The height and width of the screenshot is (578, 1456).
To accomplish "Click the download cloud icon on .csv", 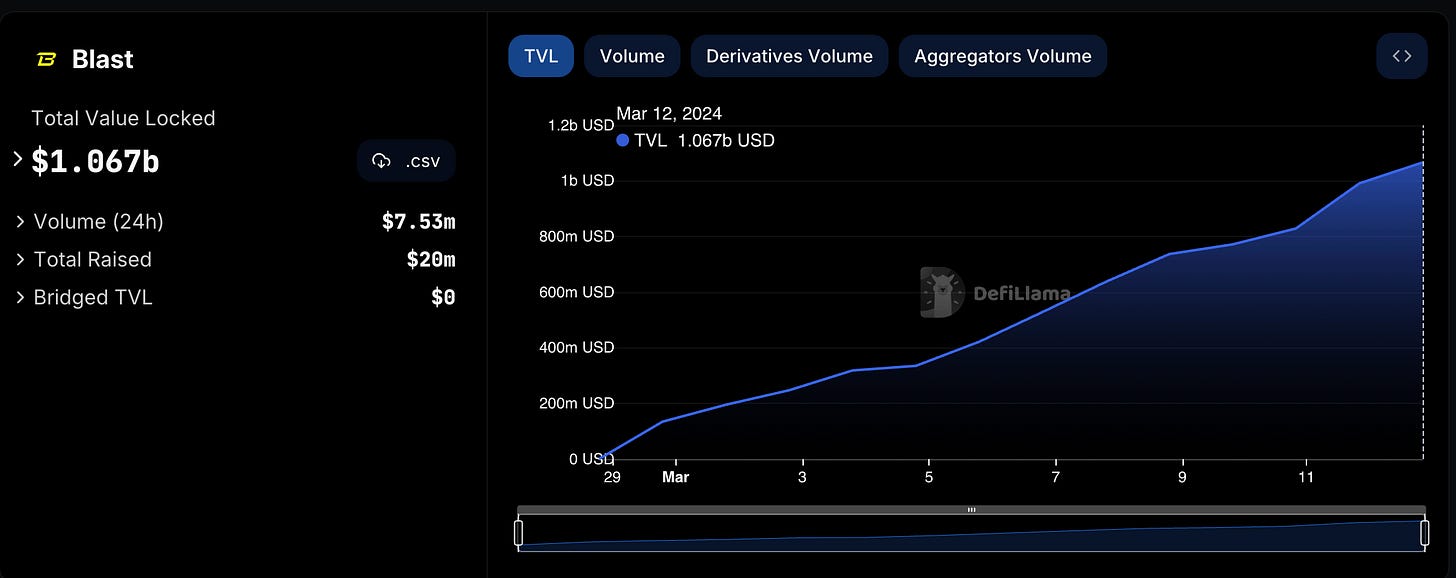I will [x=381, y=161].
